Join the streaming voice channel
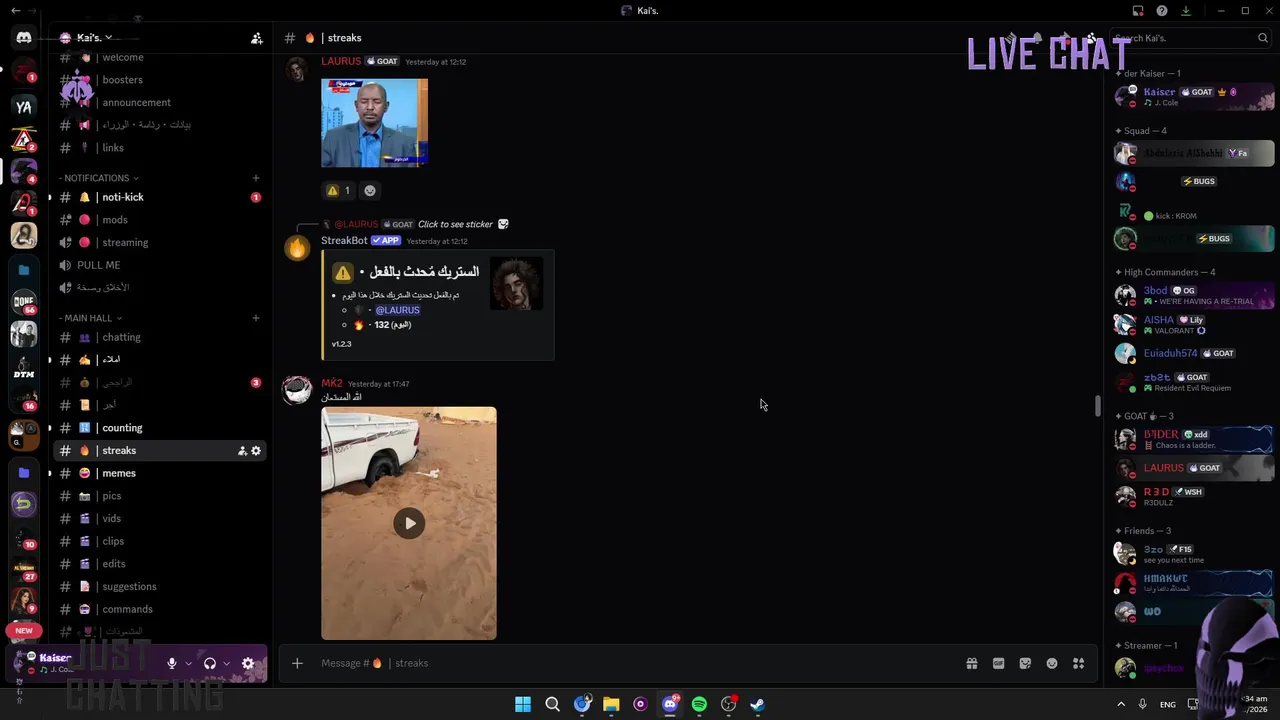 (160, 243)
